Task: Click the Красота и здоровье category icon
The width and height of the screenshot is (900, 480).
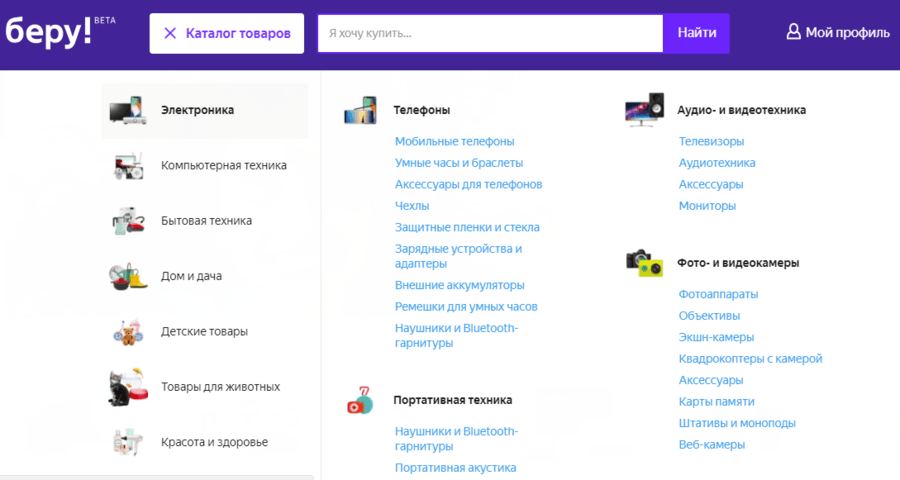Action: click(x=128, y=442)
